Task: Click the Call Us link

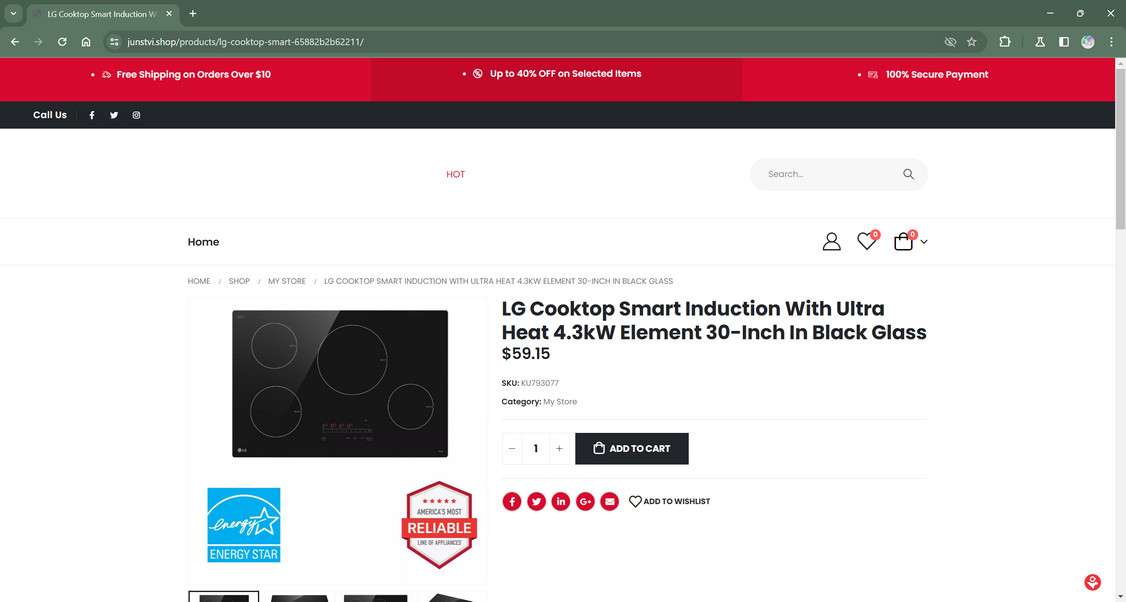Action: click(50, 115)
